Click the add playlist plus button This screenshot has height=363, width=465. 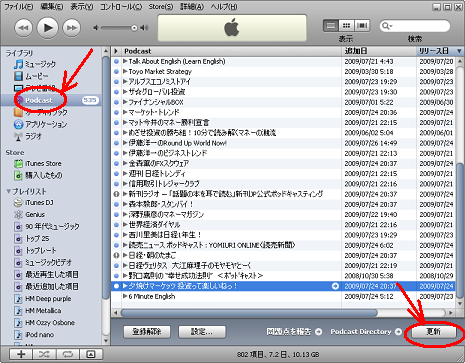(21, 354)
